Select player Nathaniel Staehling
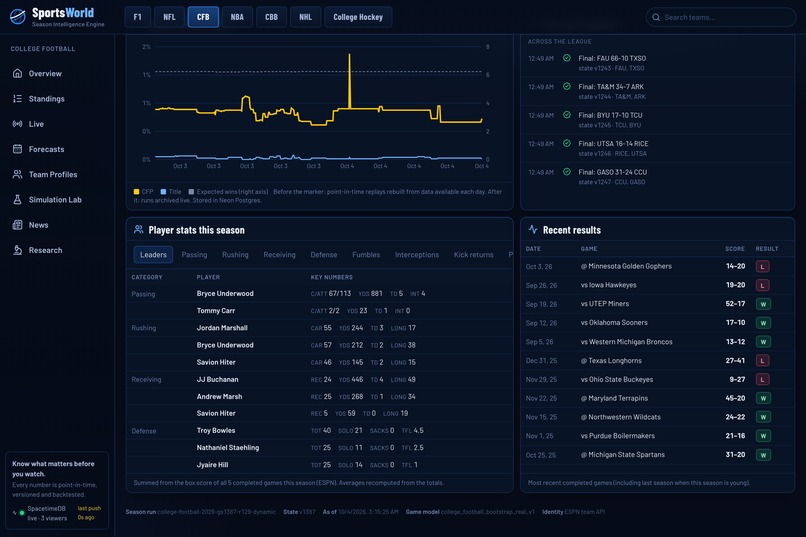Screen dimensions: 806x537 pos(228,448)
